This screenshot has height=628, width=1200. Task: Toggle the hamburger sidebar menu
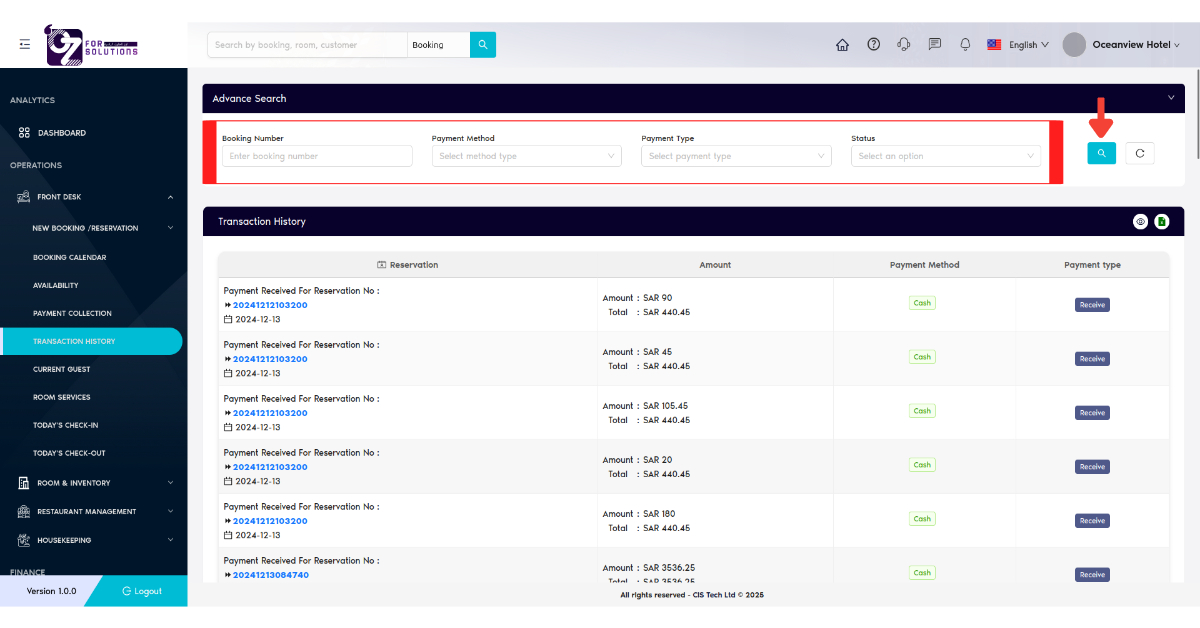tap(24, 44)
